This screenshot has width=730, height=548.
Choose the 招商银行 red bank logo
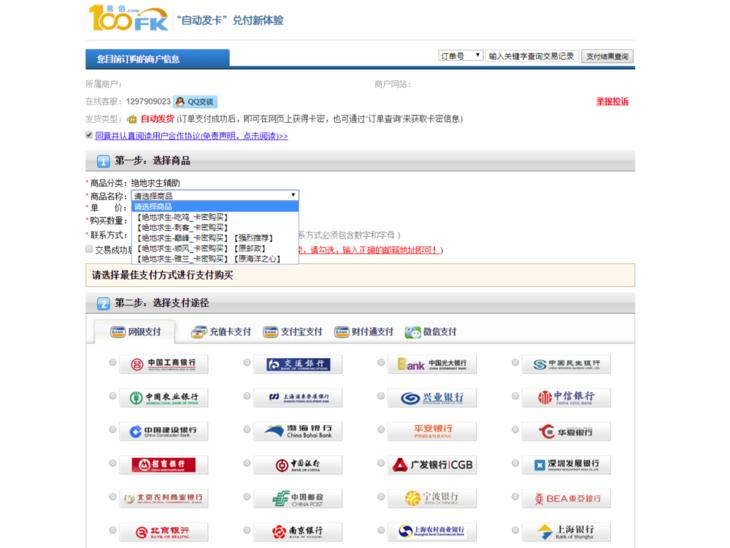[x=163, y=465]
